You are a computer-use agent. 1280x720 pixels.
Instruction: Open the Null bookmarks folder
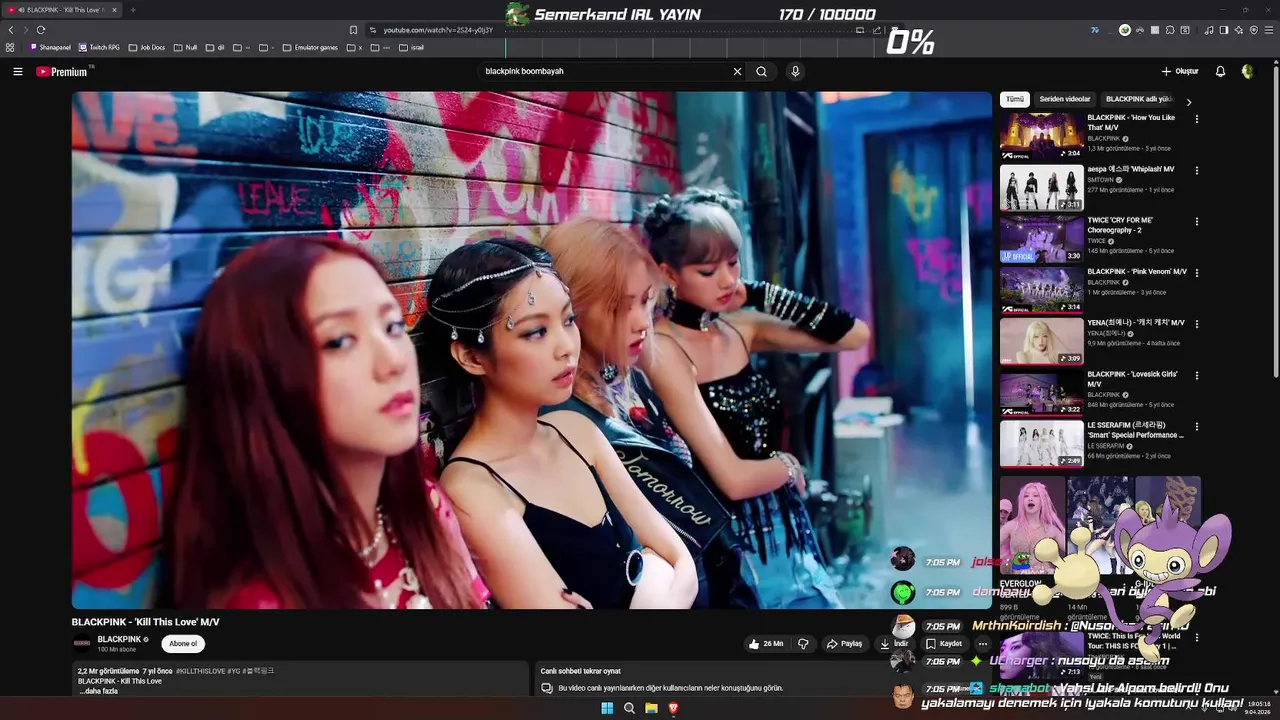click(x=185, y=47)
